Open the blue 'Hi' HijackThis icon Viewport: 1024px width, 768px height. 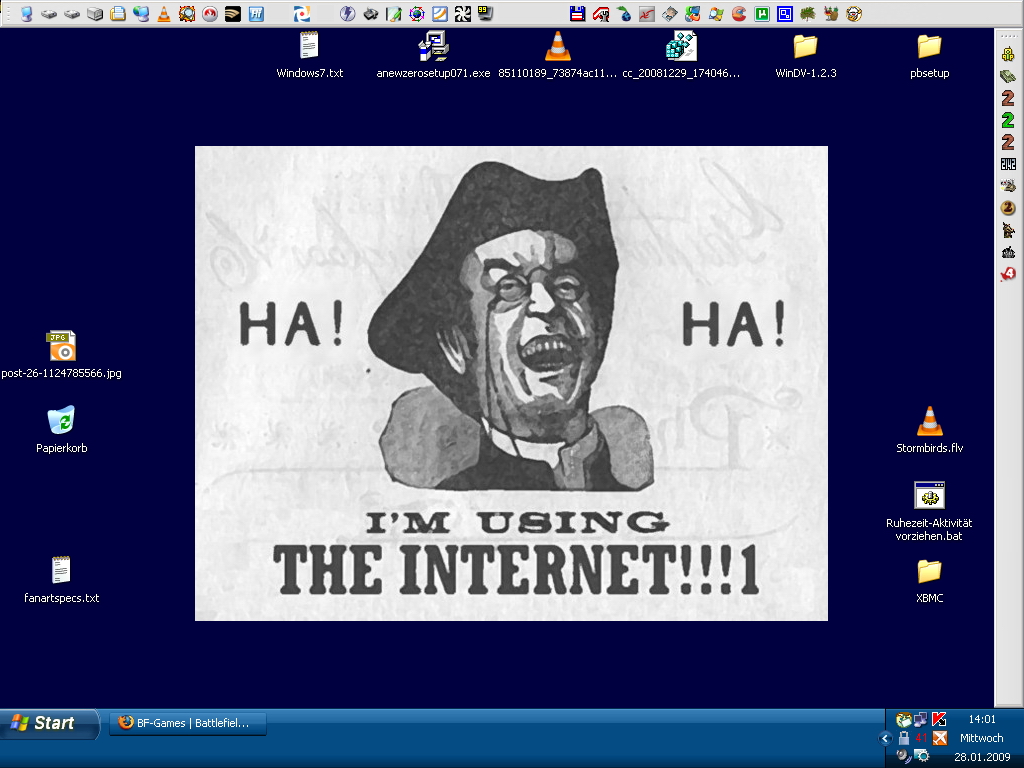click(x=256, y=14)
